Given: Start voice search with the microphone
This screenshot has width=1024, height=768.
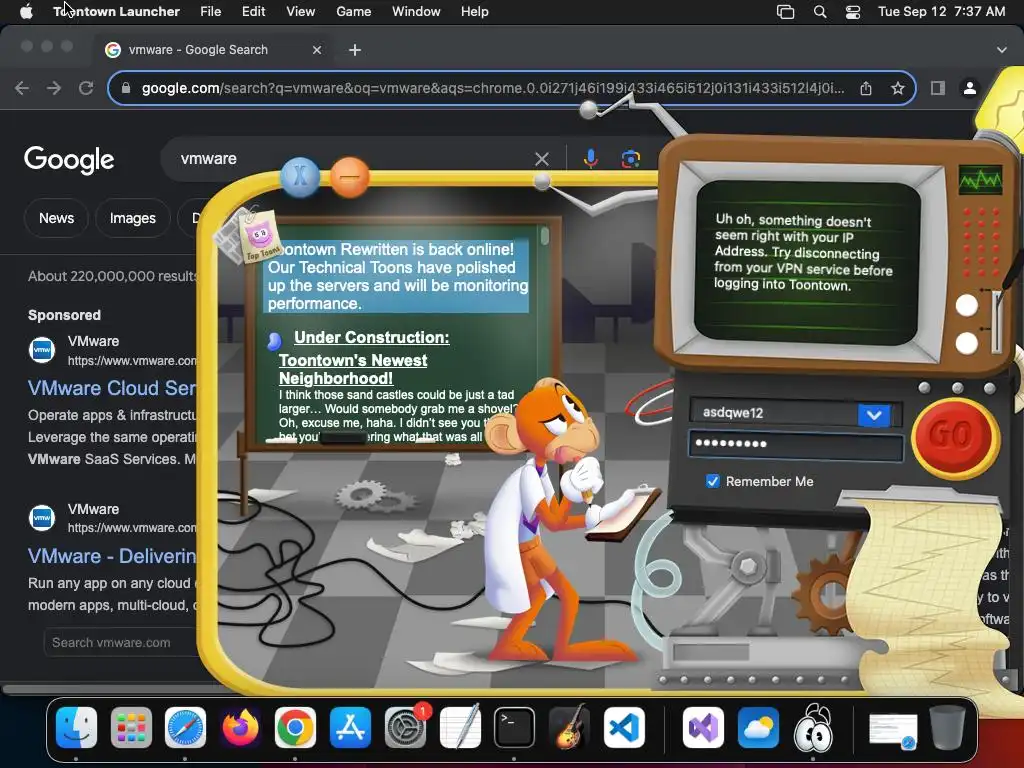Looking at the screenshot, I should click(590, 159).
